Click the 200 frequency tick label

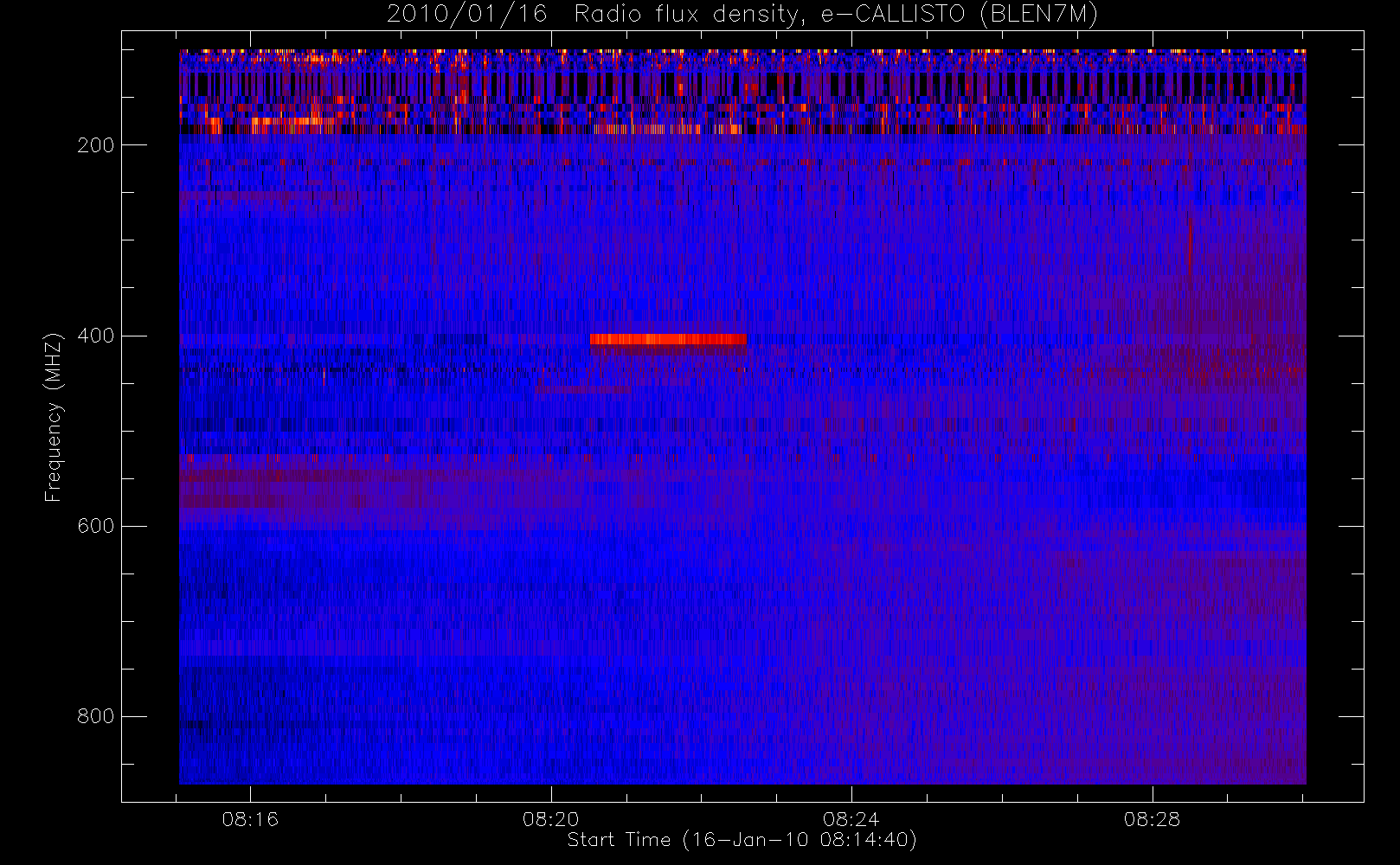96,145
